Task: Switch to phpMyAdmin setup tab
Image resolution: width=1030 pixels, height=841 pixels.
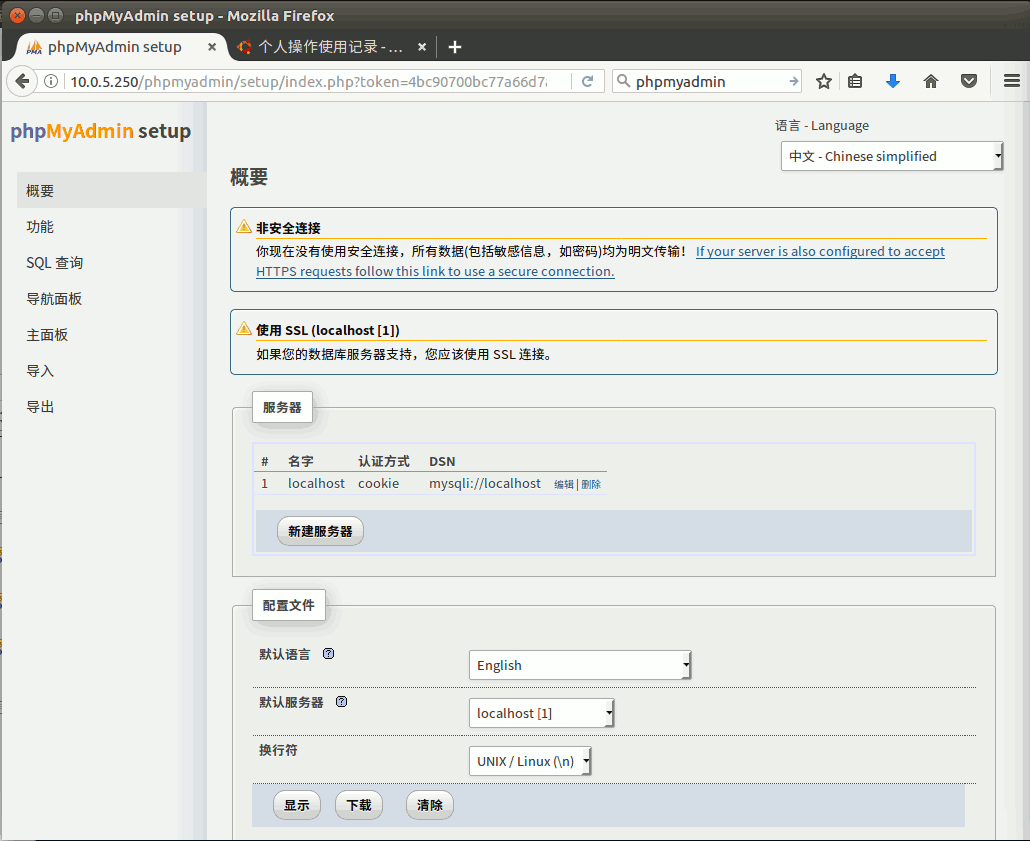Action: point(122,47)
